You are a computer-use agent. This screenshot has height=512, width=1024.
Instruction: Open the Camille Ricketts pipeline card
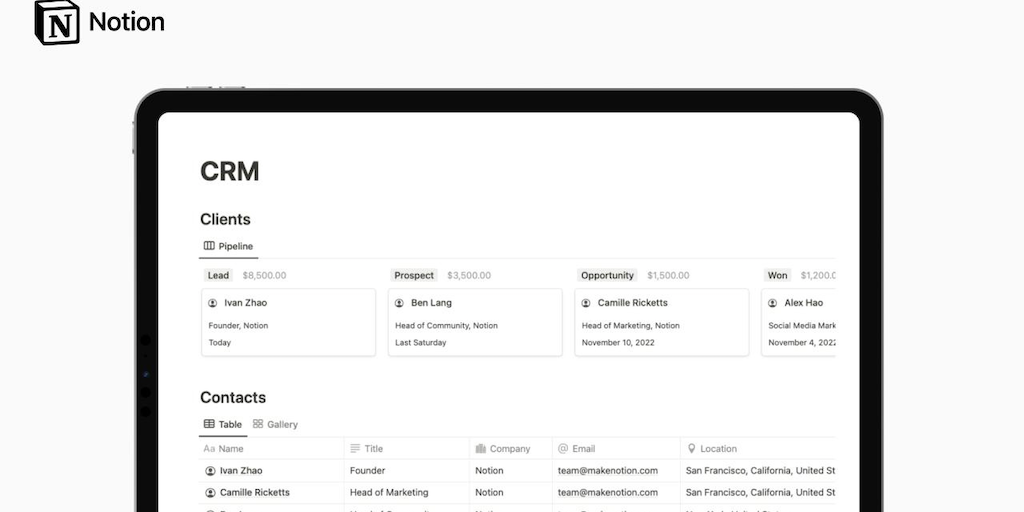[662, 323]
